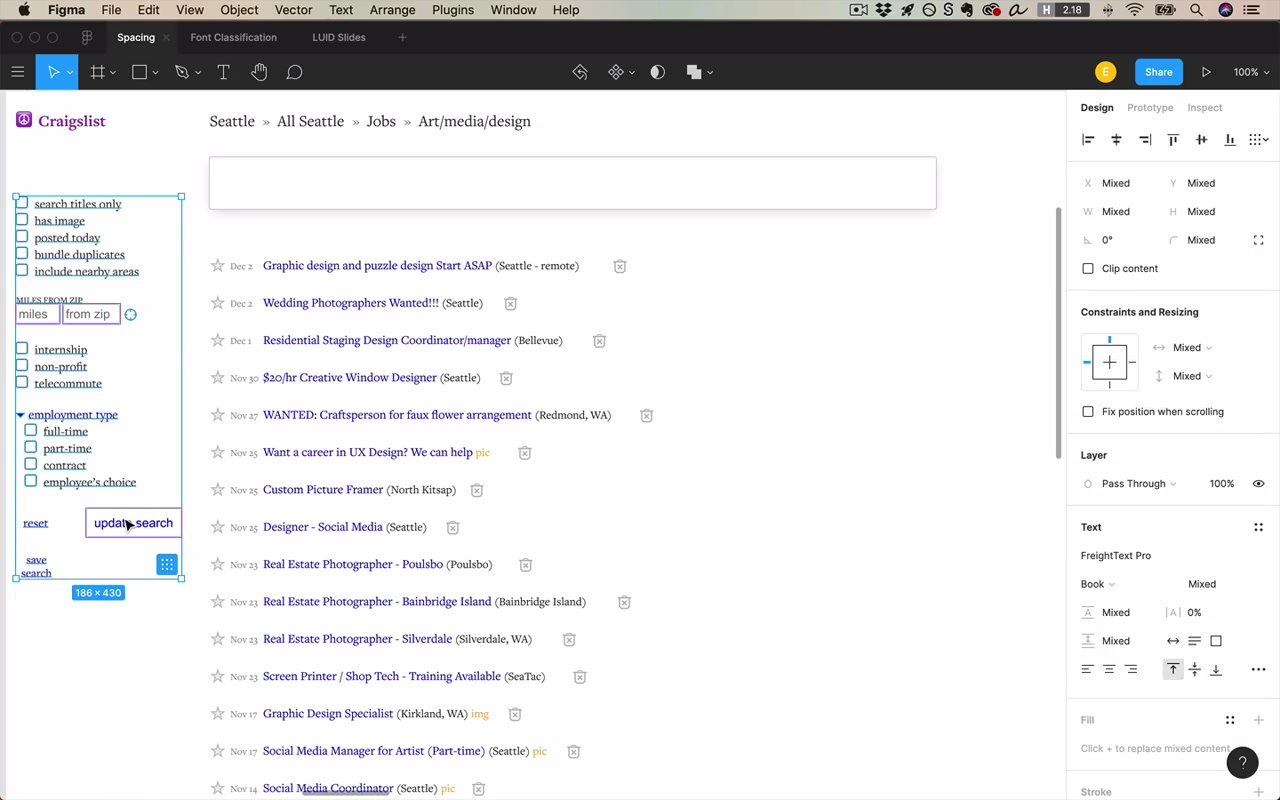This screenshot has width=1280, height=800.
Task: Select the Pen tool
Action: [181, 72]
